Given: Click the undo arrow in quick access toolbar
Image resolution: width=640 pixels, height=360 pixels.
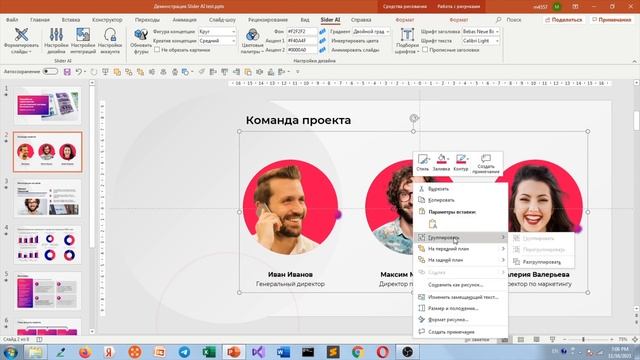Looking at the screenshot, I should pos(78,72).
